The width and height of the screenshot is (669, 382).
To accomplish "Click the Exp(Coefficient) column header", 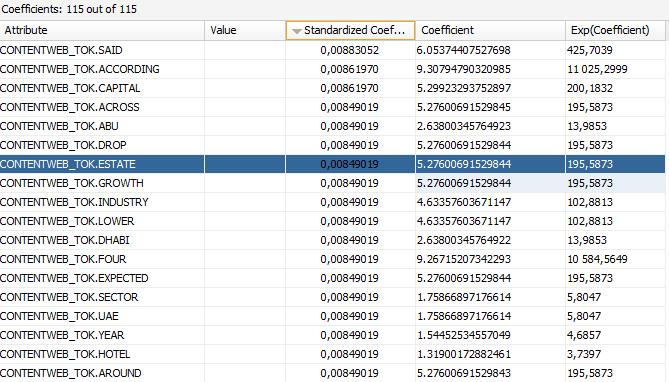I will (615, 30).
